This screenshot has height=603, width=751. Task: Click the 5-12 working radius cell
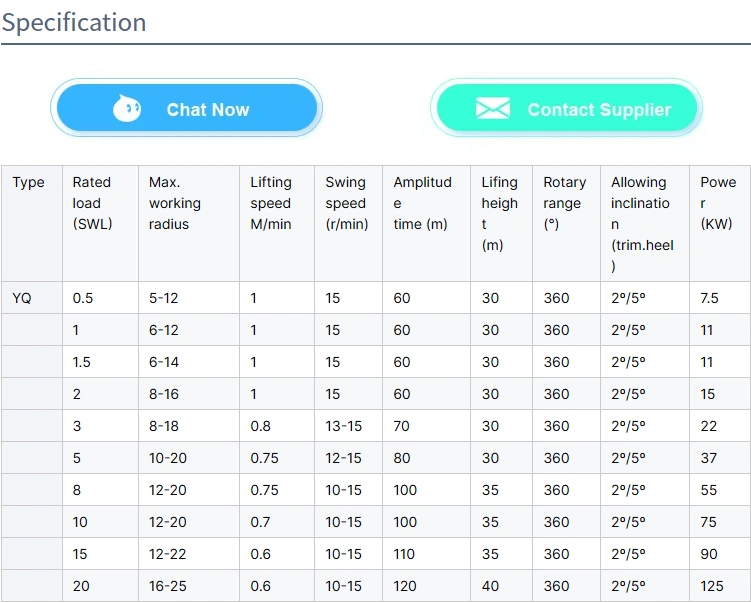164,298
